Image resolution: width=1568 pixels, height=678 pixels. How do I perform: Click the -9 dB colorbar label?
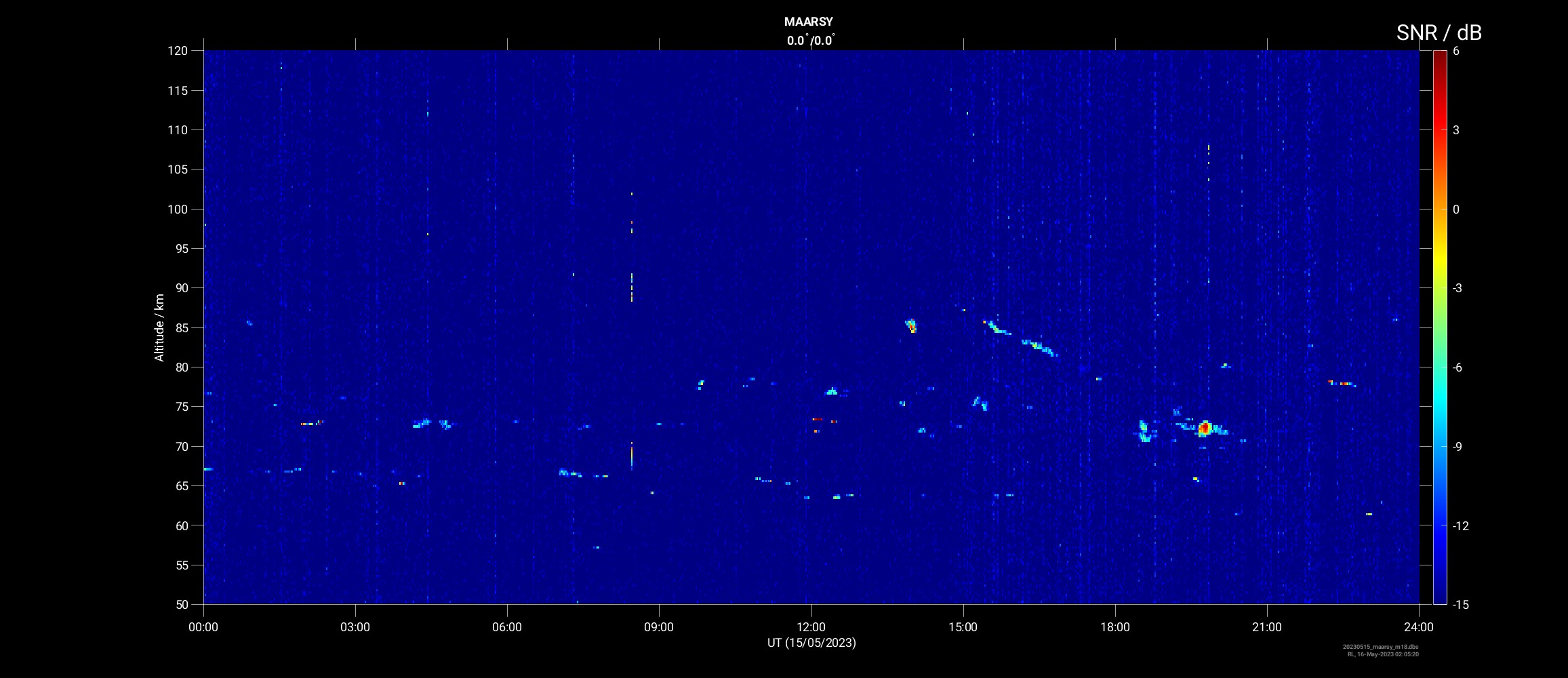(x=1458, y=446)
